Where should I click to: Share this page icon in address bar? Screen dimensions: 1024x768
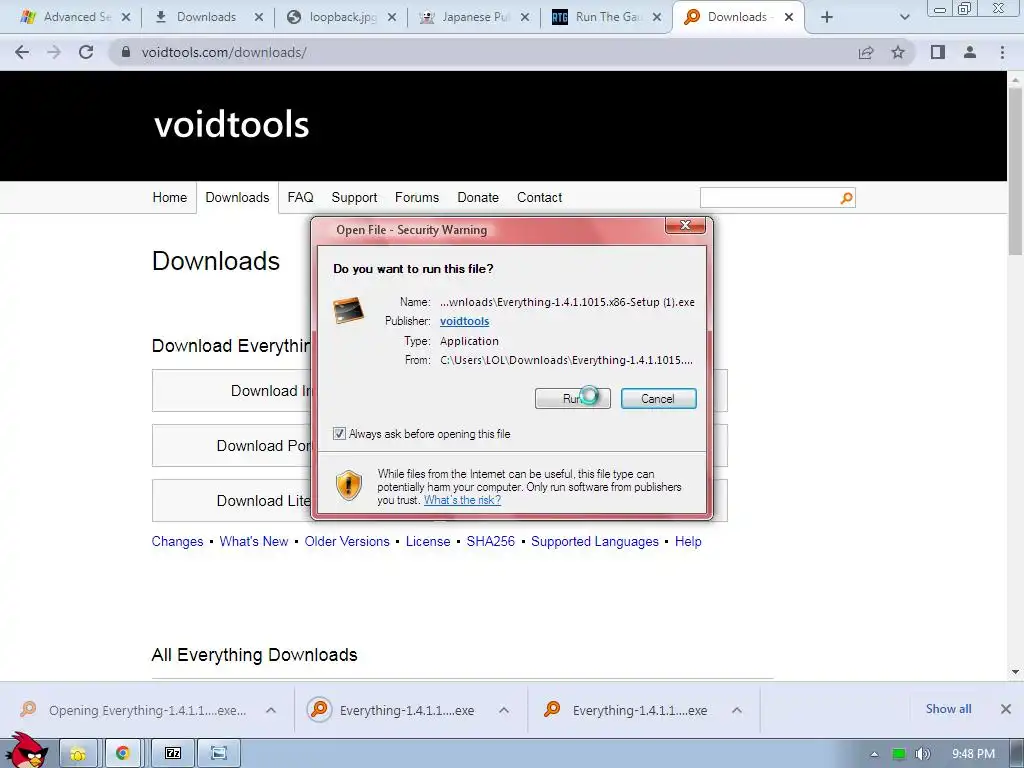(x=866, y=52)
